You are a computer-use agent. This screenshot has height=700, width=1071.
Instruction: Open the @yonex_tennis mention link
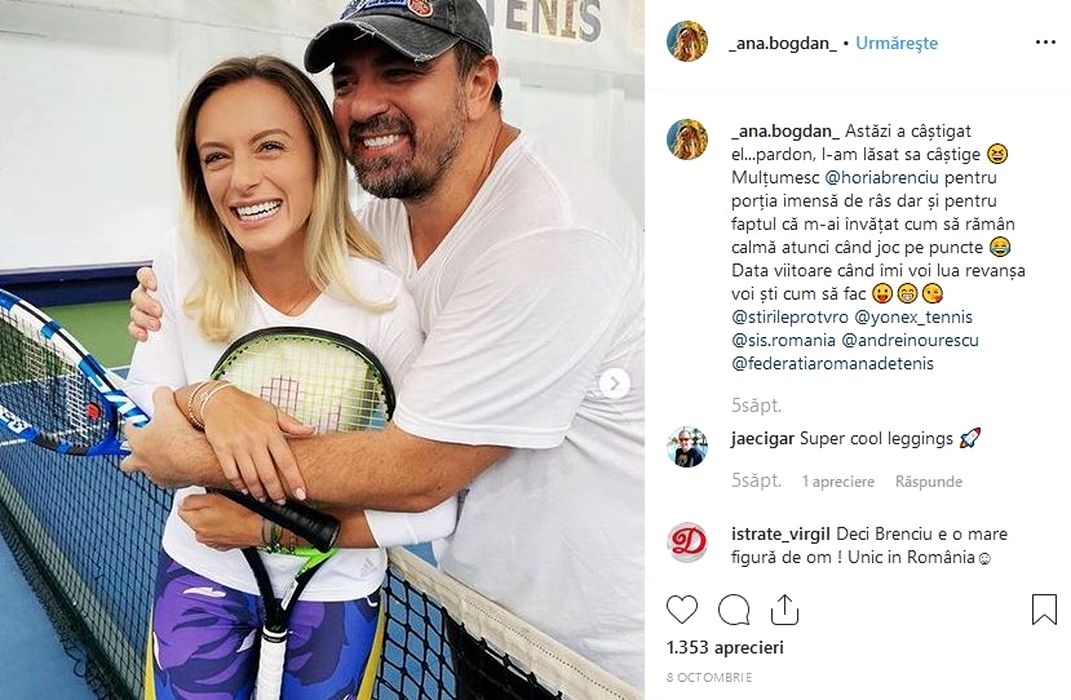(x=913, y=317)
